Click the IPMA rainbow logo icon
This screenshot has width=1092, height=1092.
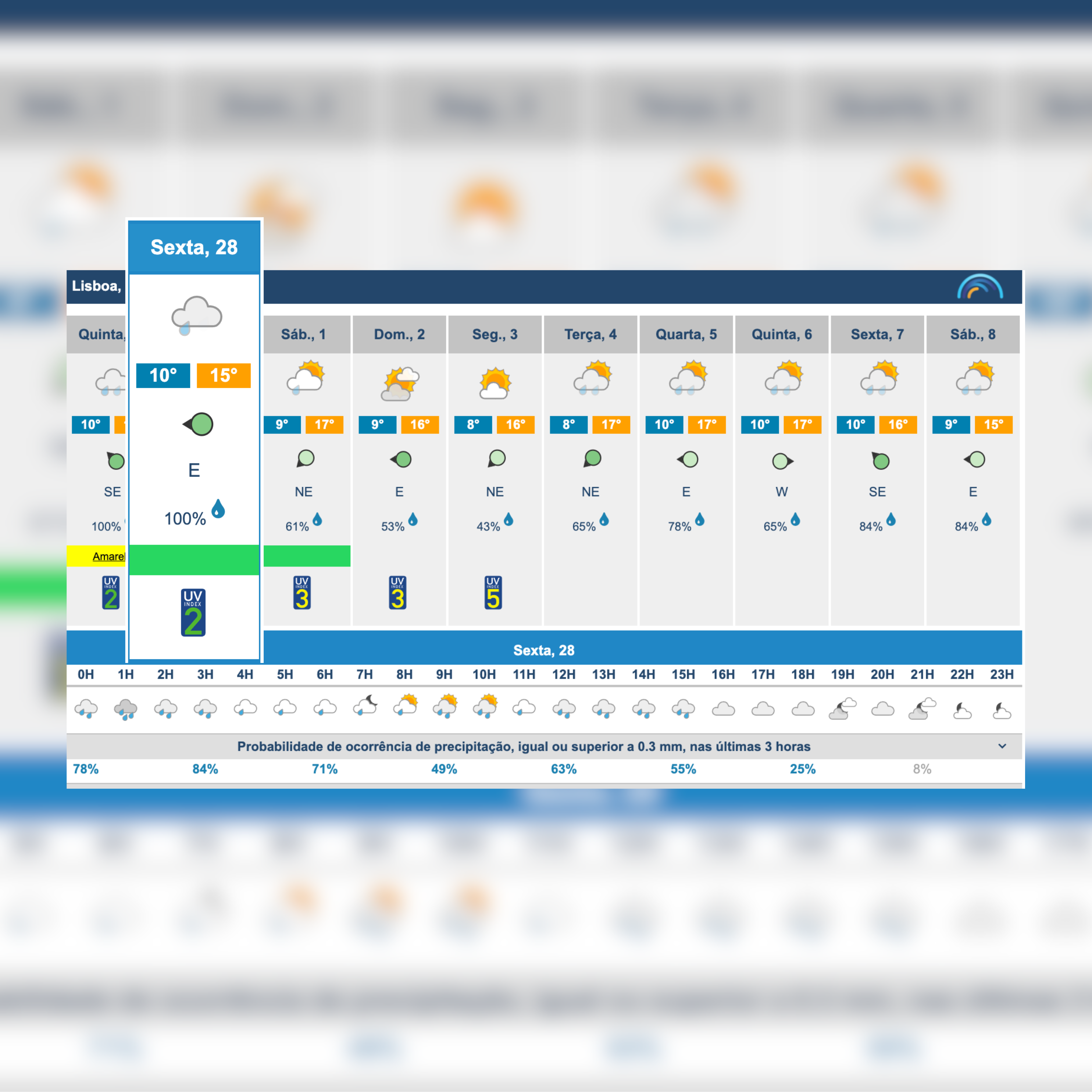coord(979,286)
